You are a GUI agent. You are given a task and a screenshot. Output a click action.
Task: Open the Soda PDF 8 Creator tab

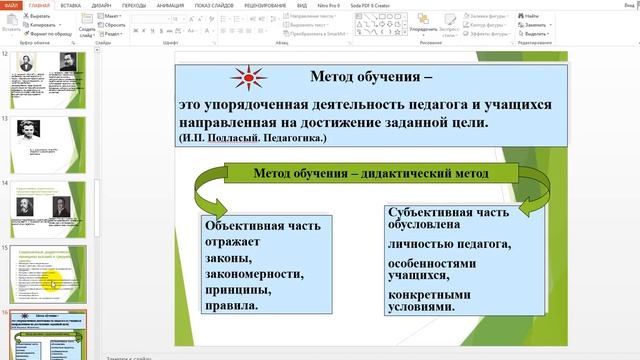370,6
